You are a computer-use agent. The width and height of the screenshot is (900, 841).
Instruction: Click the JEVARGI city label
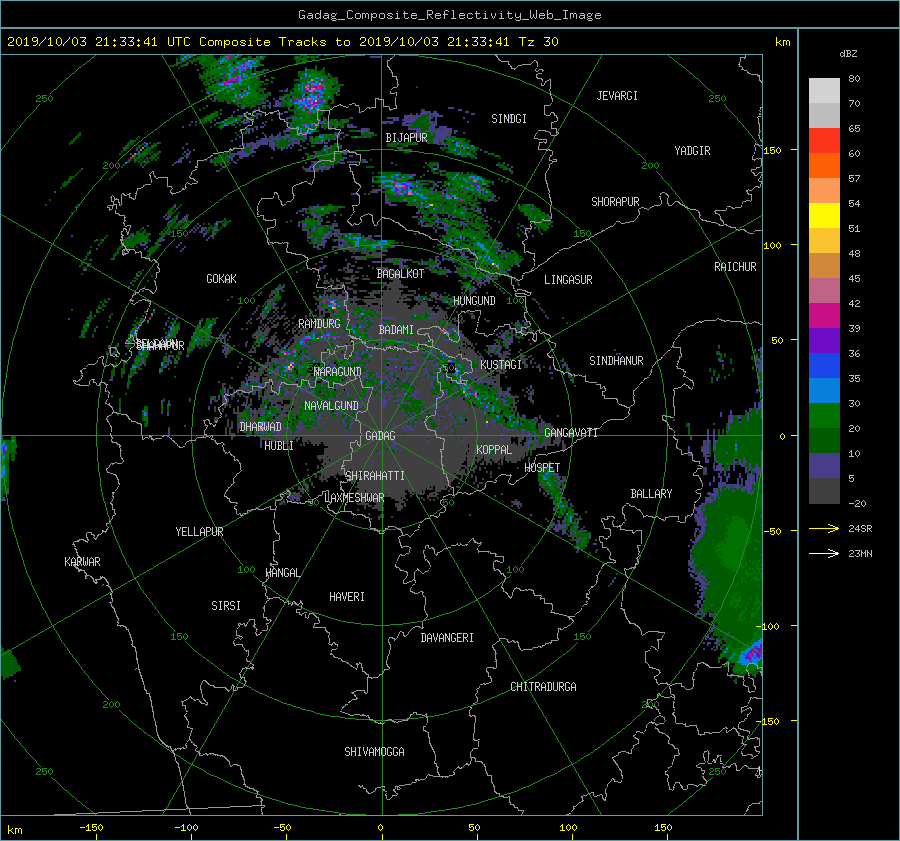pyautogui.click(x=617, y=96)
